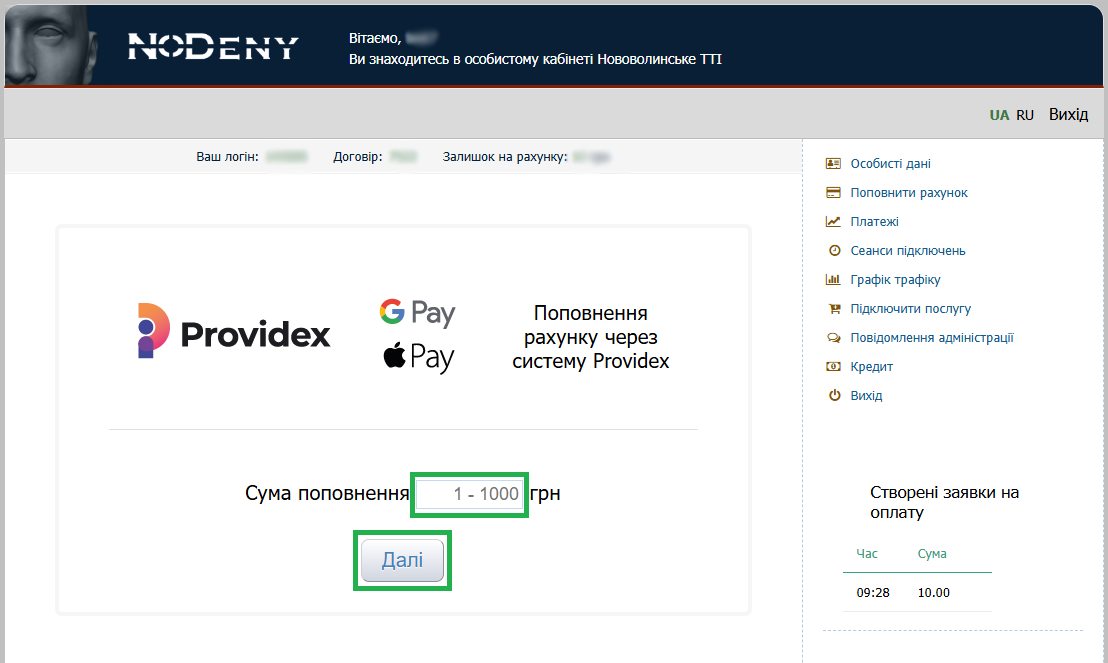Click the Providex logo
The image size is (1108, 663).
click(233, 331)
